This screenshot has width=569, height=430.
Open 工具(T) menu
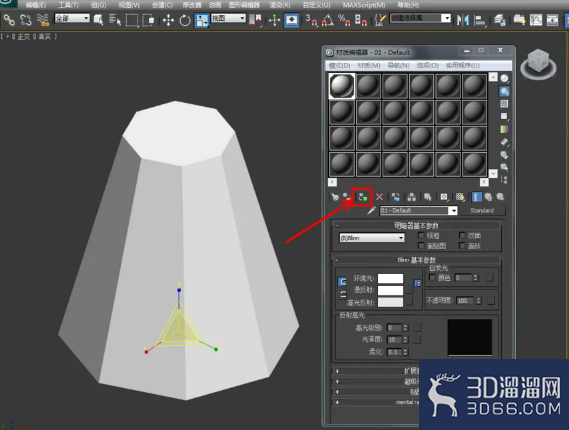(68, 5)
